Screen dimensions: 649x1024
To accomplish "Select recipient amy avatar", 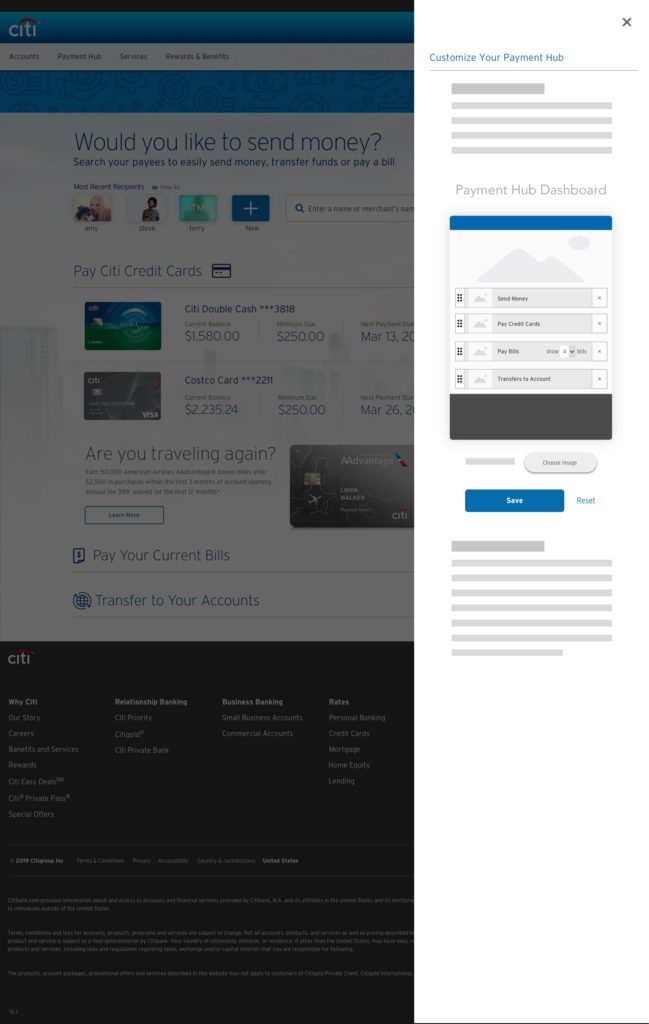I will click(x=92, y=209).
